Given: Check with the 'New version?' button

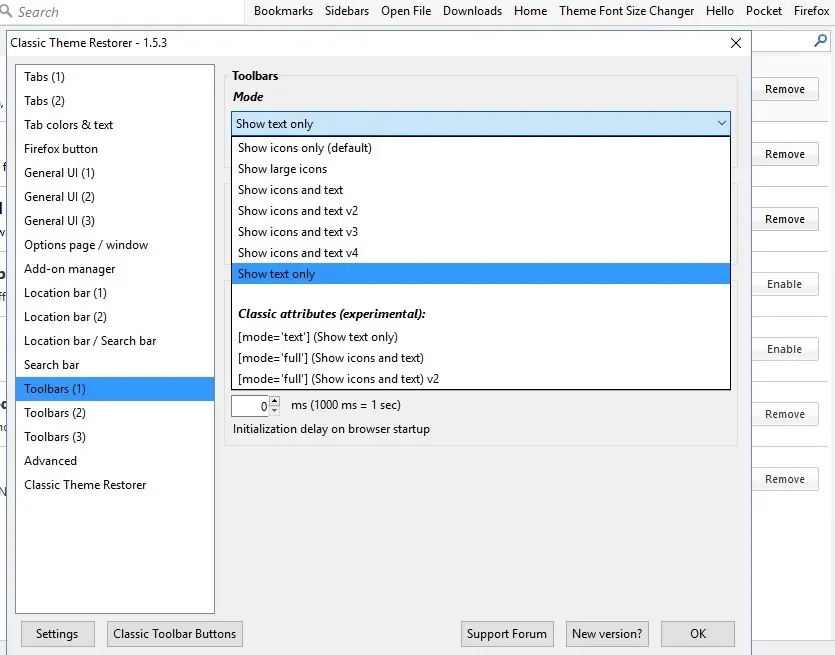Looking at the screenshot, I should pyautogui.click(x=607, y=634).
